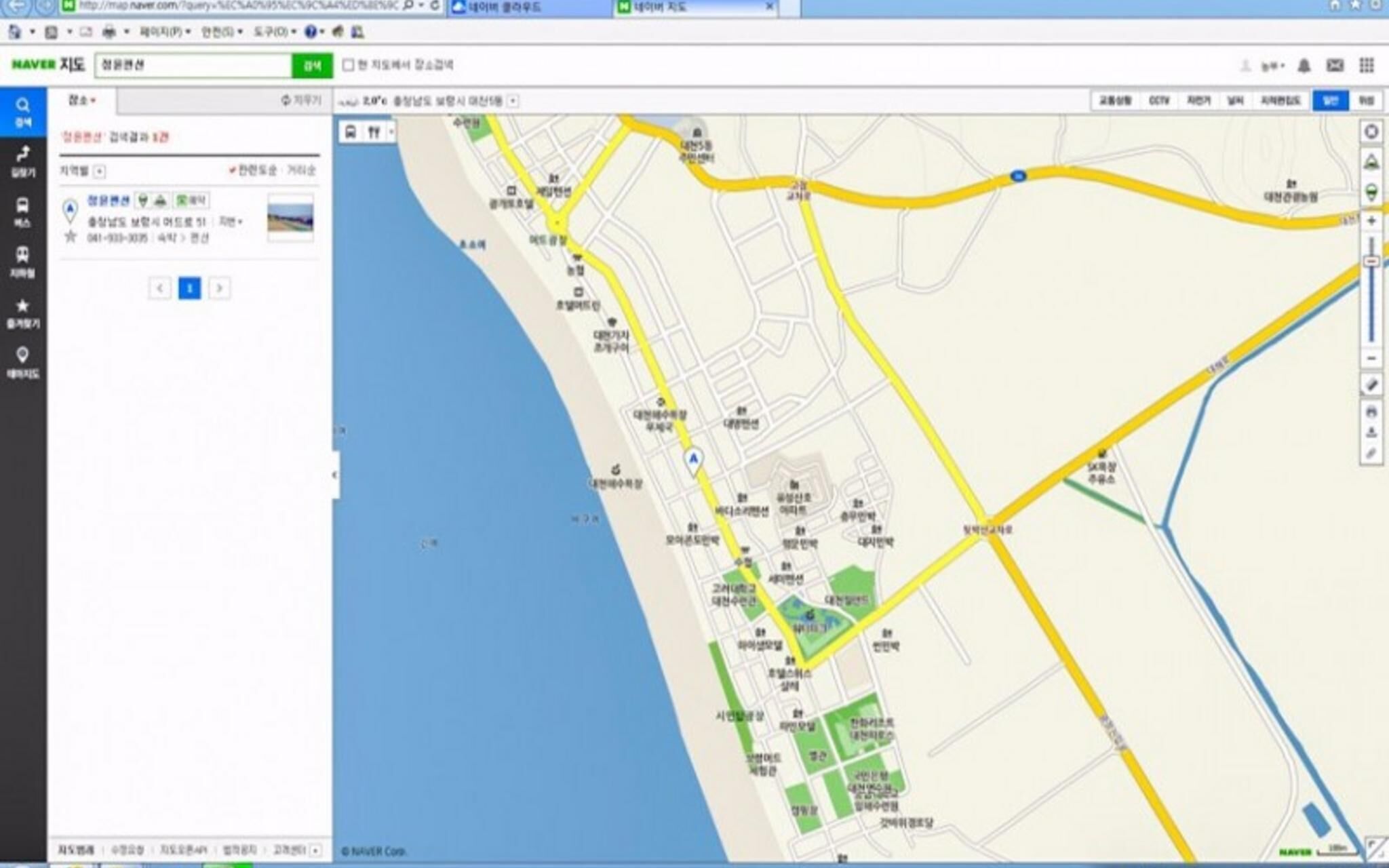1389x868 pixels.
Task: Open the Theme map (테마지도) sidebar icon
Action: pos(23,363)
